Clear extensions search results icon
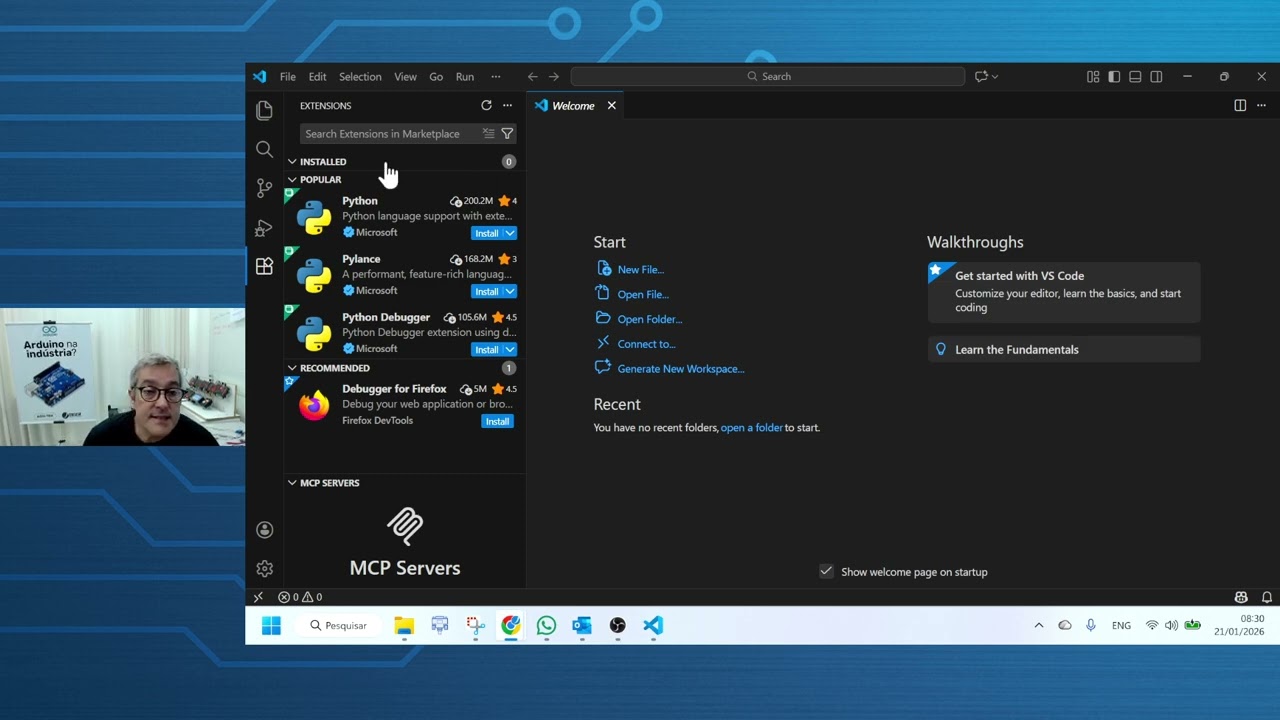 coord(488,133)
